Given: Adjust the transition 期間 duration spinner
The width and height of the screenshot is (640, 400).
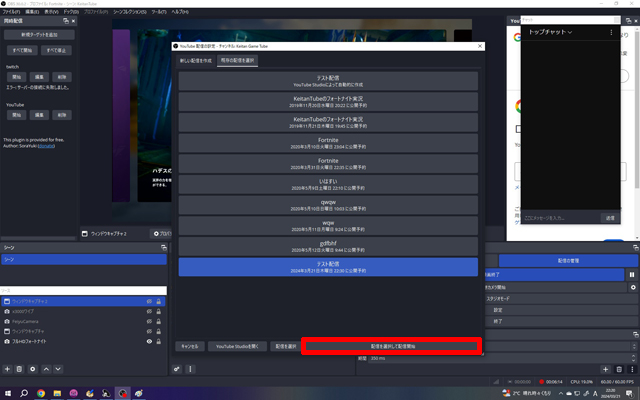Looking at the screenshot, I should click(633, 358).
